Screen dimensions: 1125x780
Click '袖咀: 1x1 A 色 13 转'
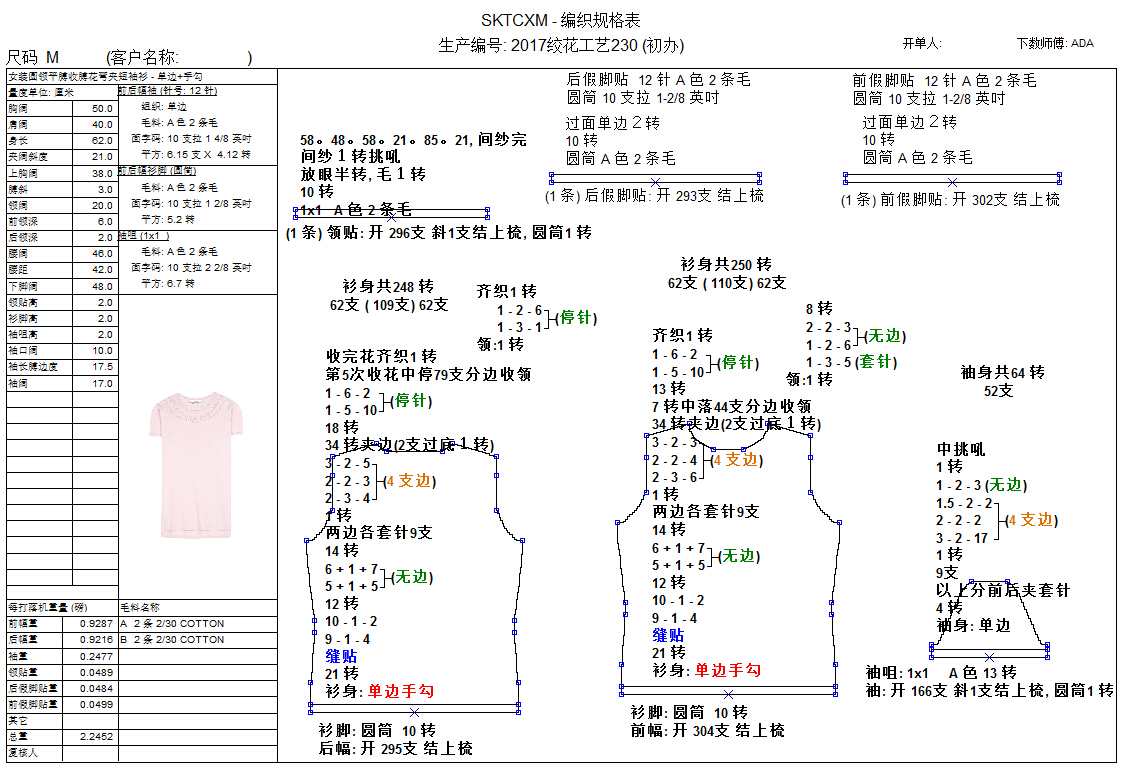[x=941, y=673]
